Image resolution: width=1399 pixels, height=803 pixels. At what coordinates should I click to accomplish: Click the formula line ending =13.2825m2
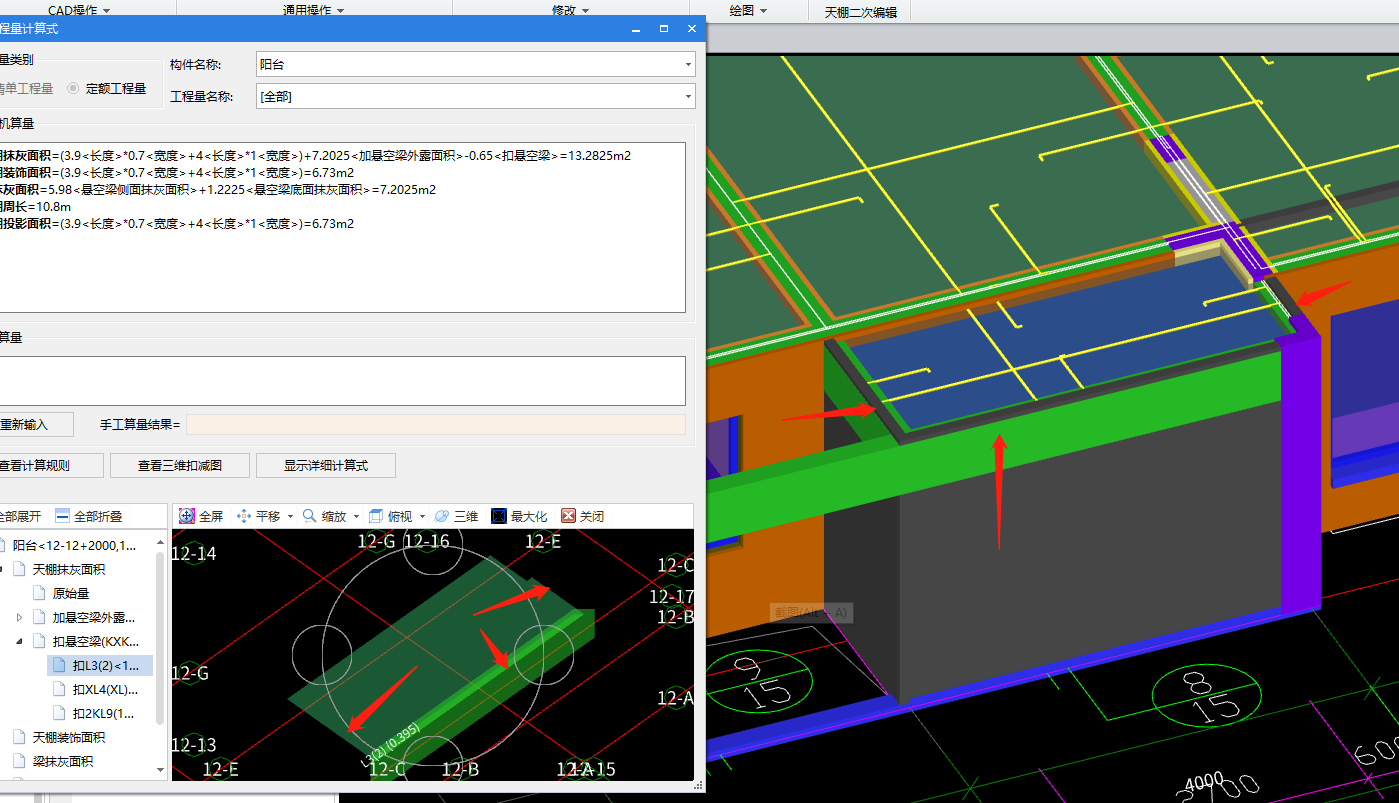pyautogui.click(x=315, y=156)
